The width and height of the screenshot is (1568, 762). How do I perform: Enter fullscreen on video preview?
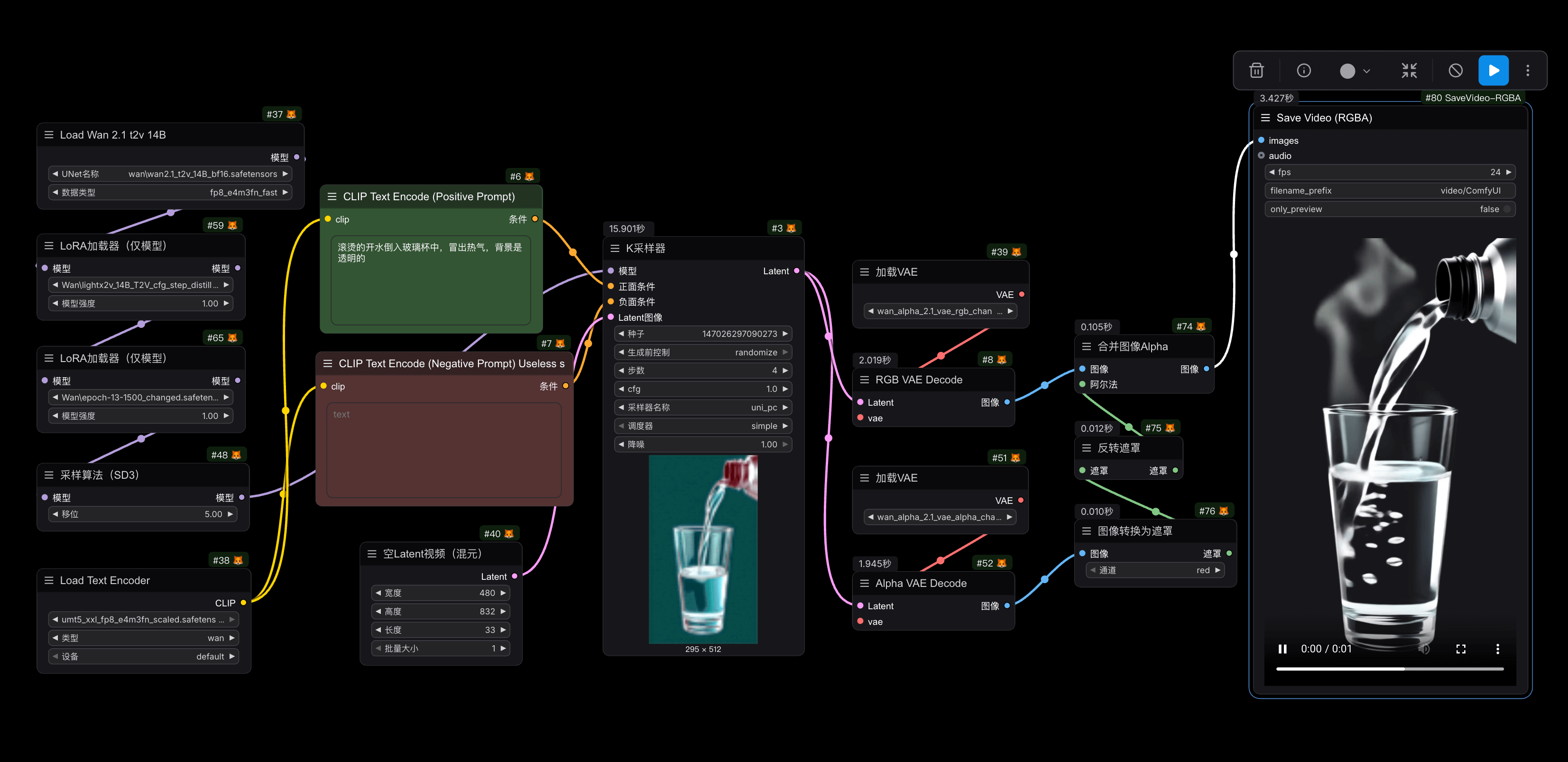point(1461,650)
